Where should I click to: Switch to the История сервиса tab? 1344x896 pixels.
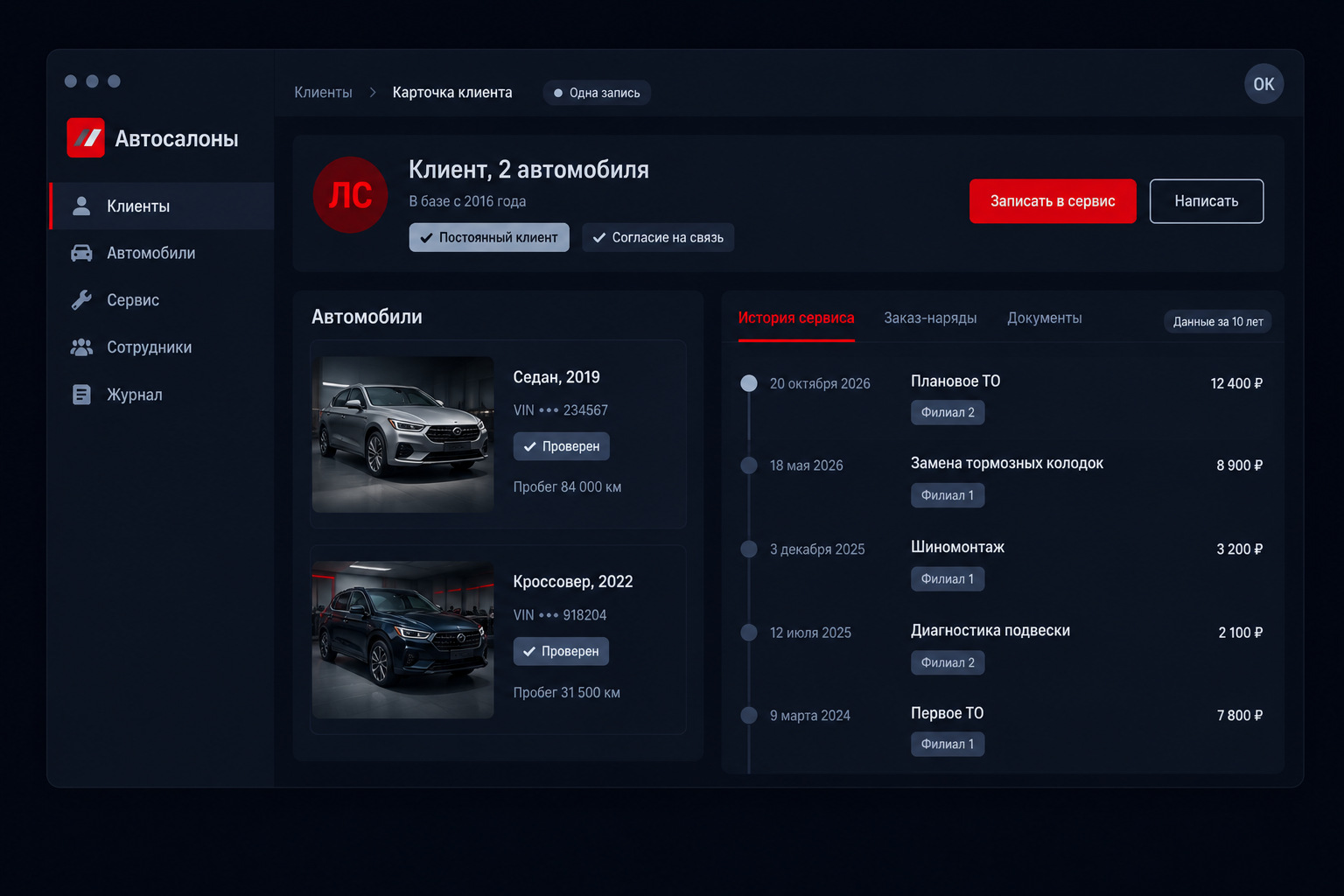[796, 318]
